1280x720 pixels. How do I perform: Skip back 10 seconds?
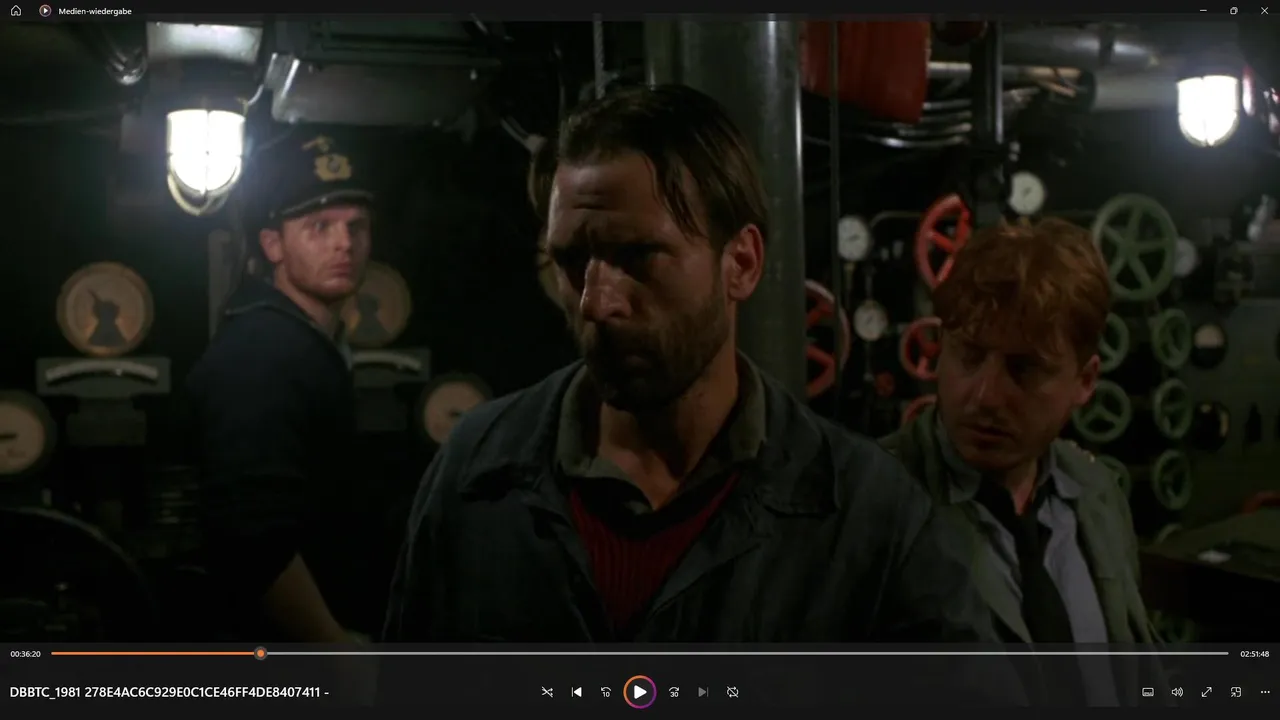(x=606, y=692)
